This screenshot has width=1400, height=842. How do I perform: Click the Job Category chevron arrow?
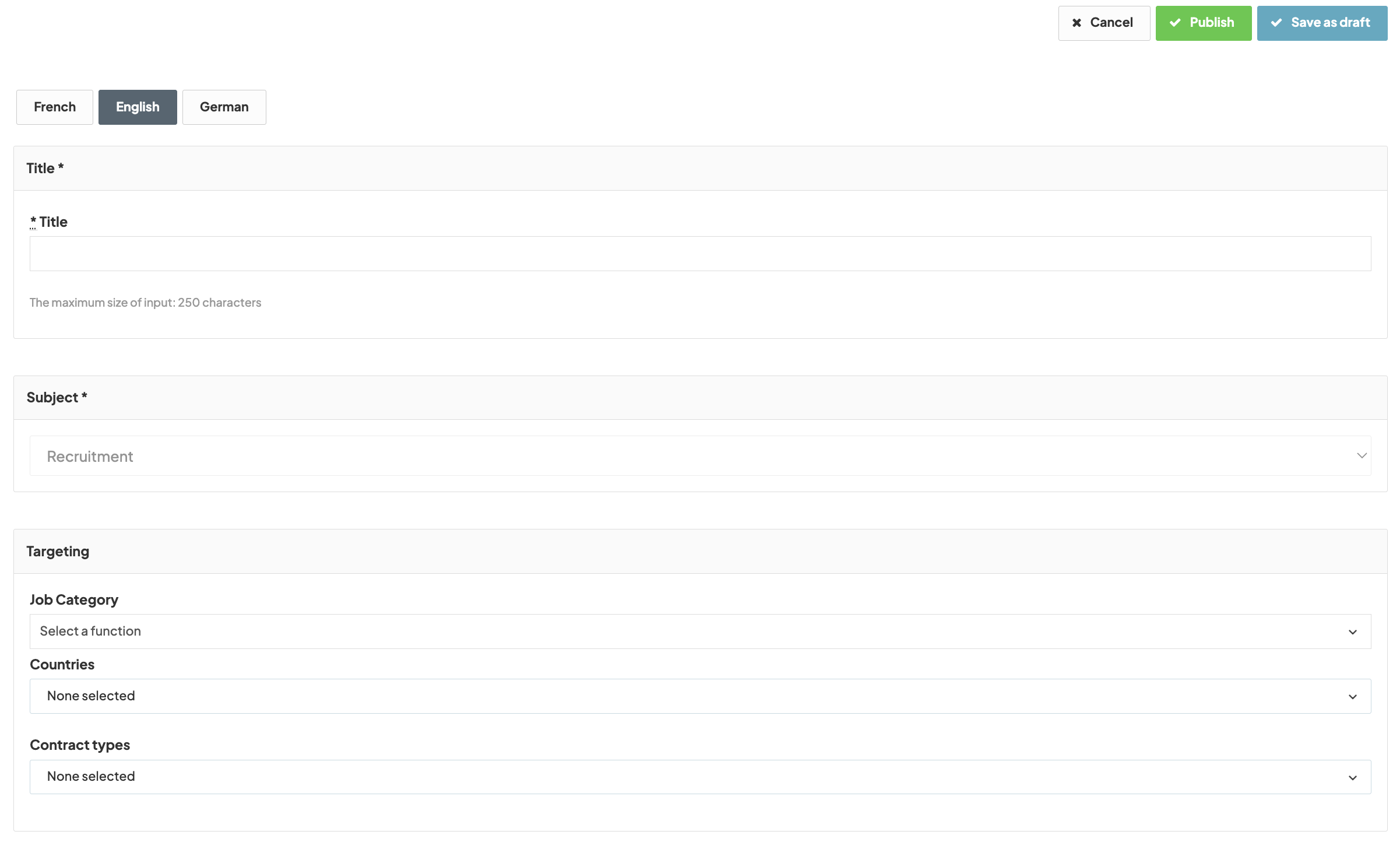(x=1353, y=632)
